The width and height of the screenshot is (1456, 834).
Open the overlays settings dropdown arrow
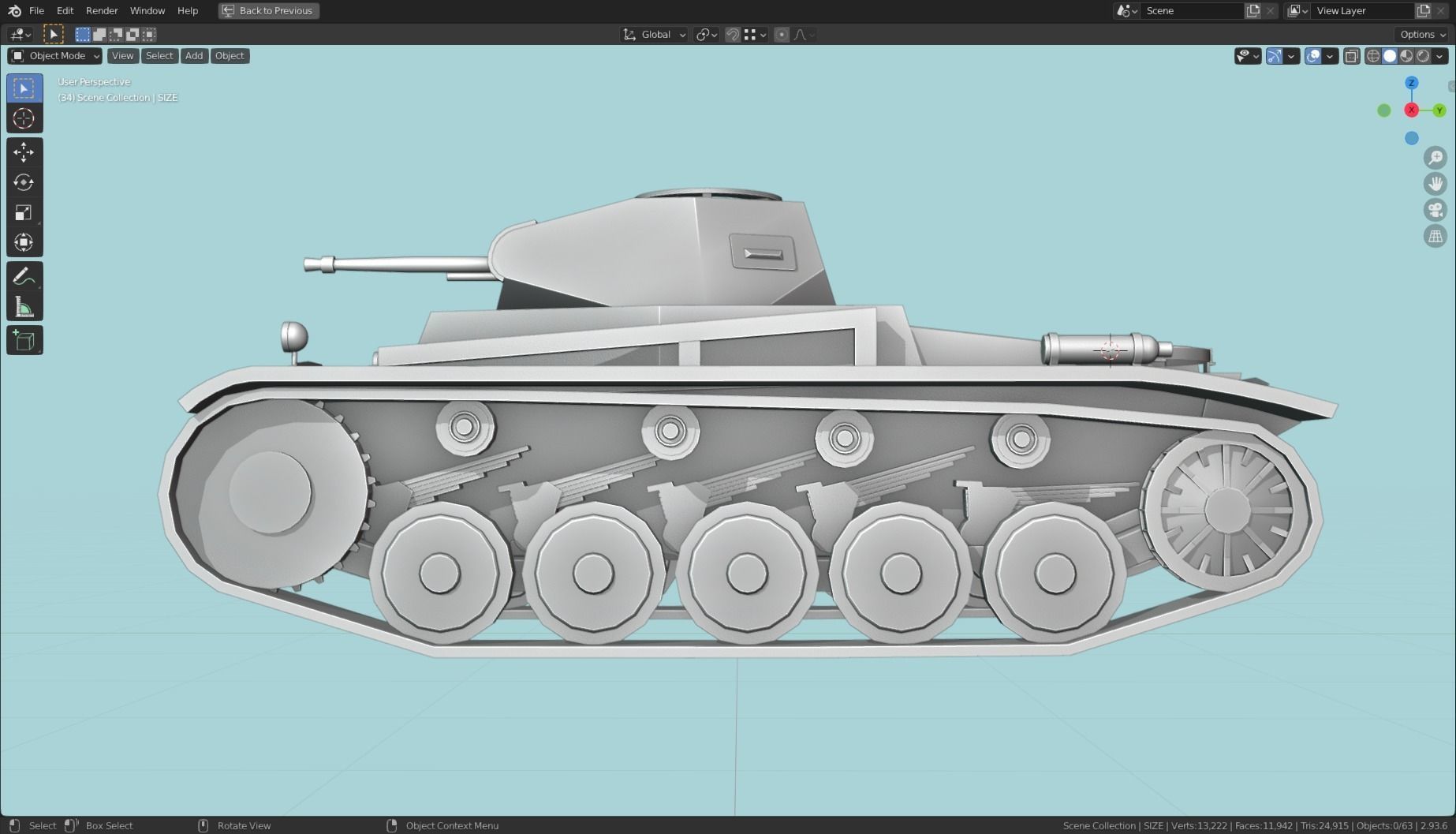[x=1330, y=55]
